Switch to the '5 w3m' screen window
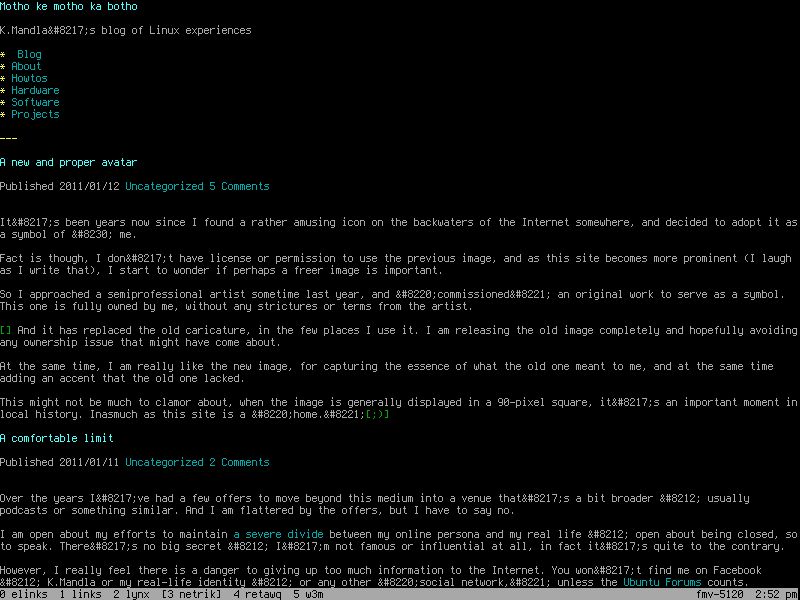800x600 pixels. click(308, 594)
